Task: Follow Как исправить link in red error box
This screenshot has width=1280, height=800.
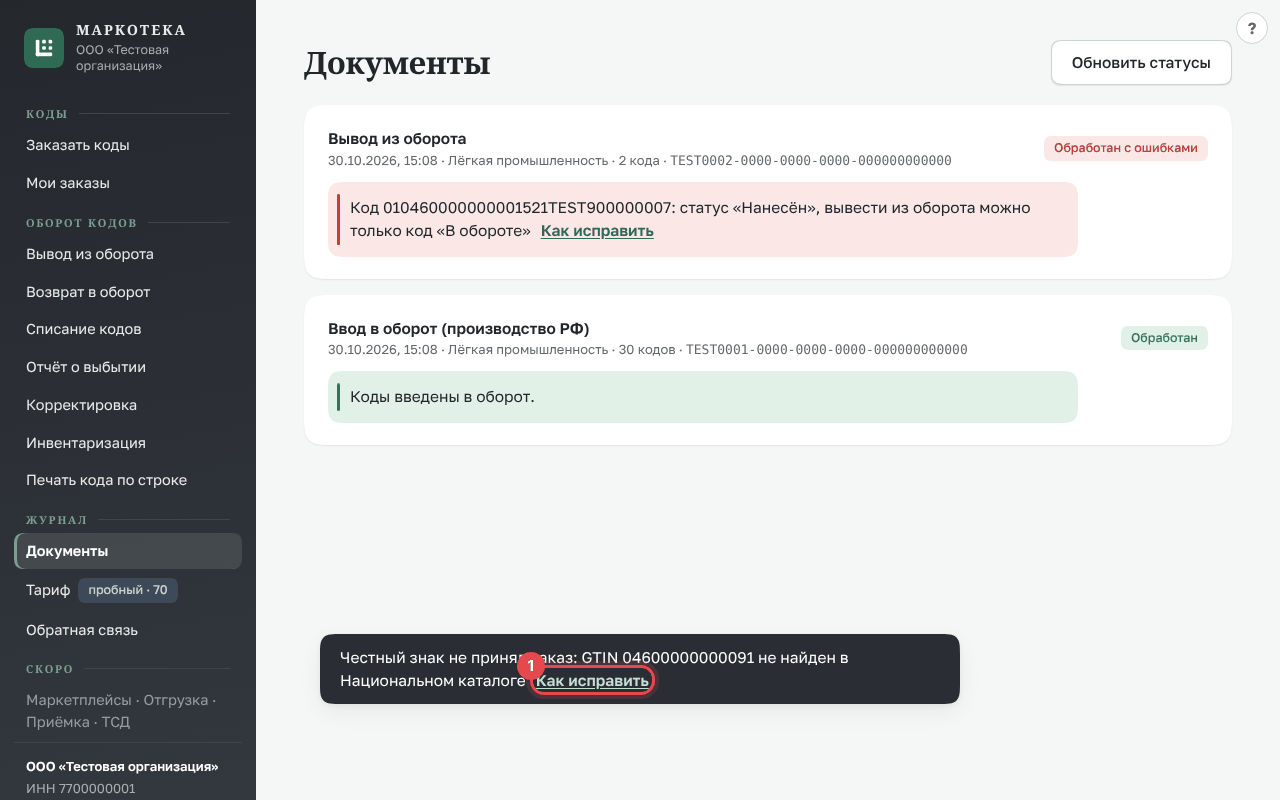Action: (597, 231)
